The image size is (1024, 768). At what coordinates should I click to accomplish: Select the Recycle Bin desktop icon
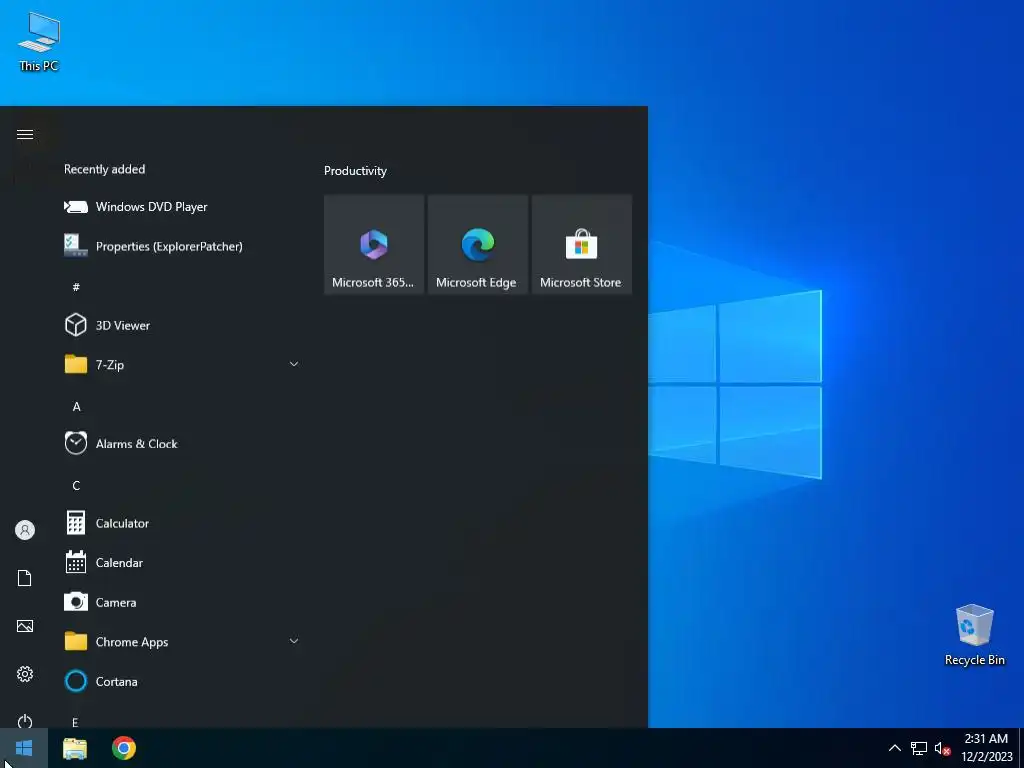point(974,635)
